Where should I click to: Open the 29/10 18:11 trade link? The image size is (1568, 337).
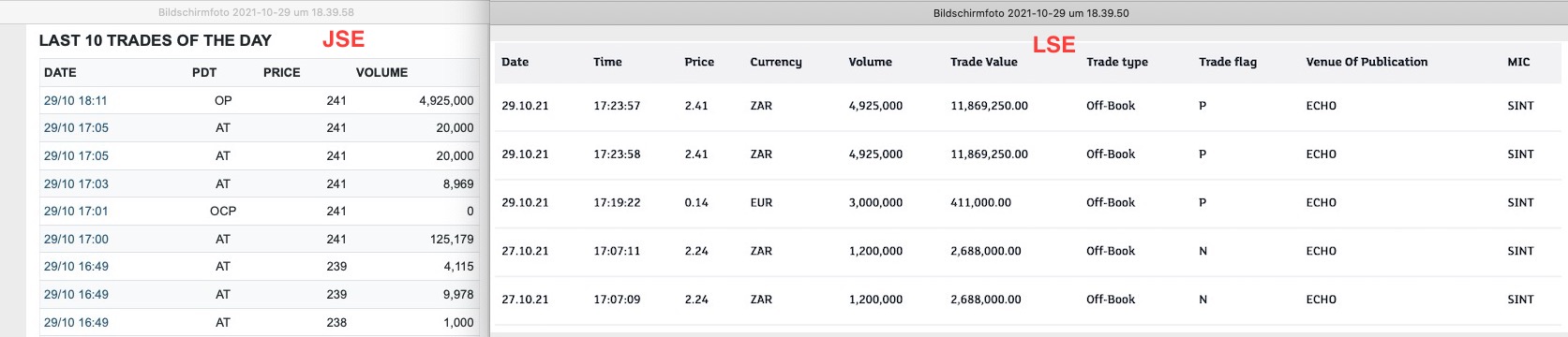pyautogui.click(x=75, y=100)
